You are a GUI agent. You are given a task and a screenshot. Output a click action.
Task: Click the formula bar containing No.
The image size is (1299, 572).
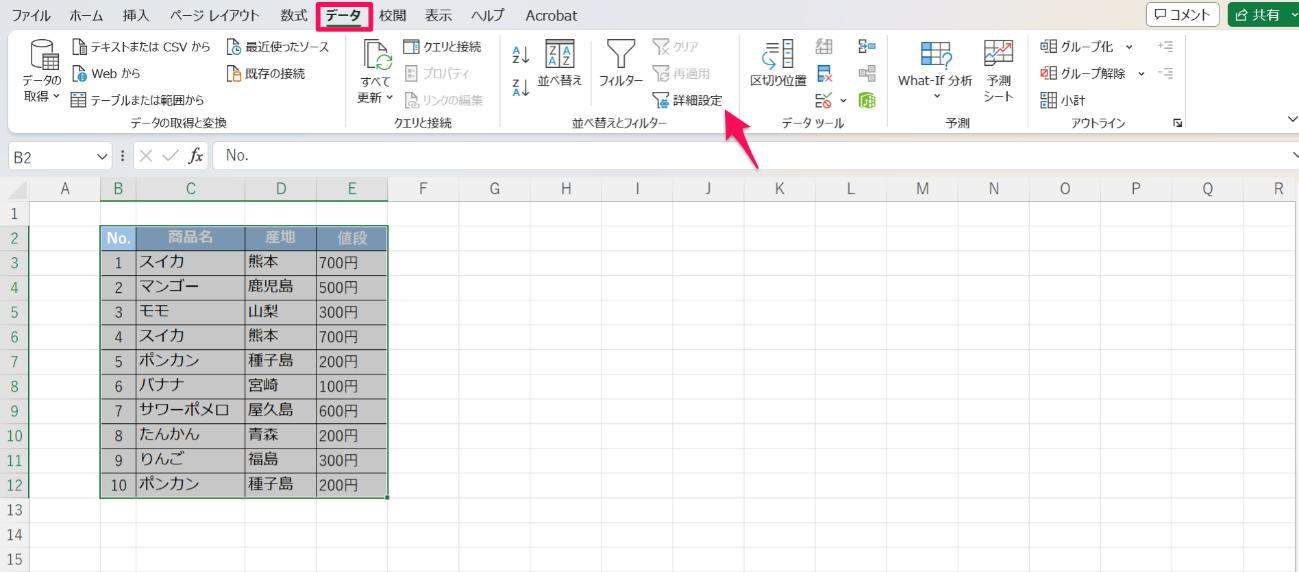tap(750, 155)
